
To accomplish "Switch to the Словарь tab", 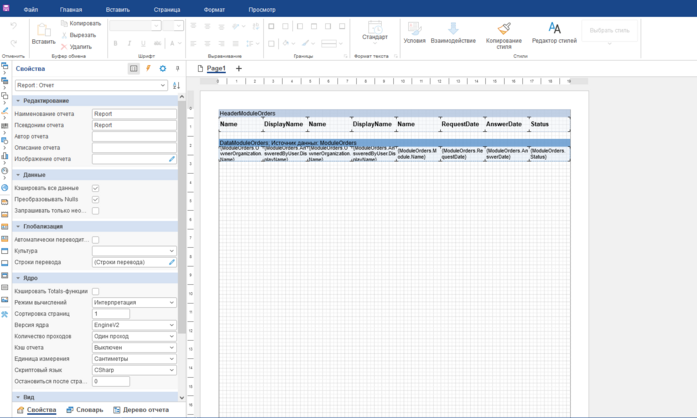I will point(85,410).
